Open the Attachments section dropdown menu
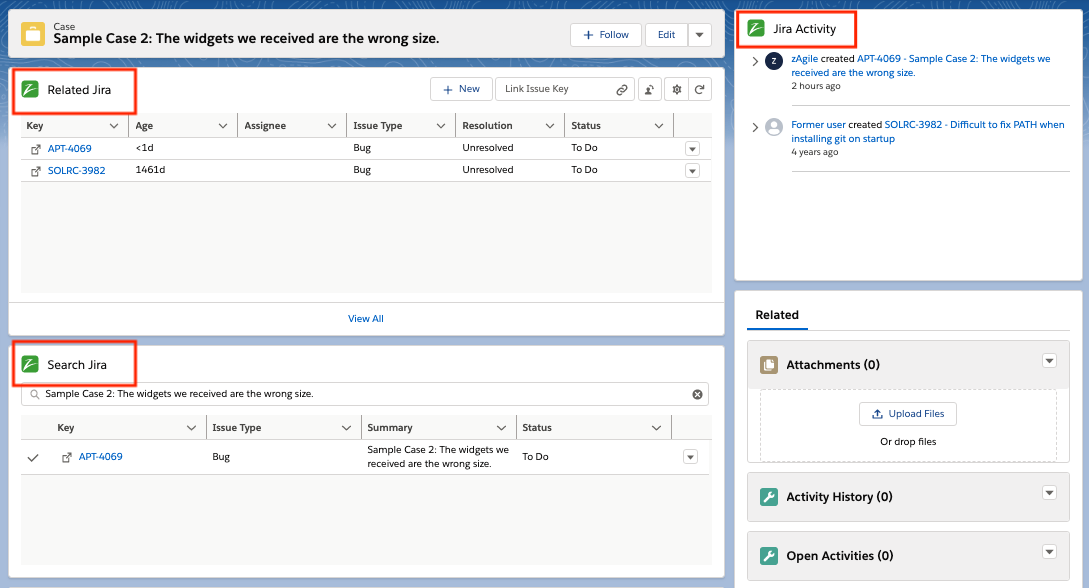The image size is (1089, 588). pyautogui.click(x=1048, y=361)
